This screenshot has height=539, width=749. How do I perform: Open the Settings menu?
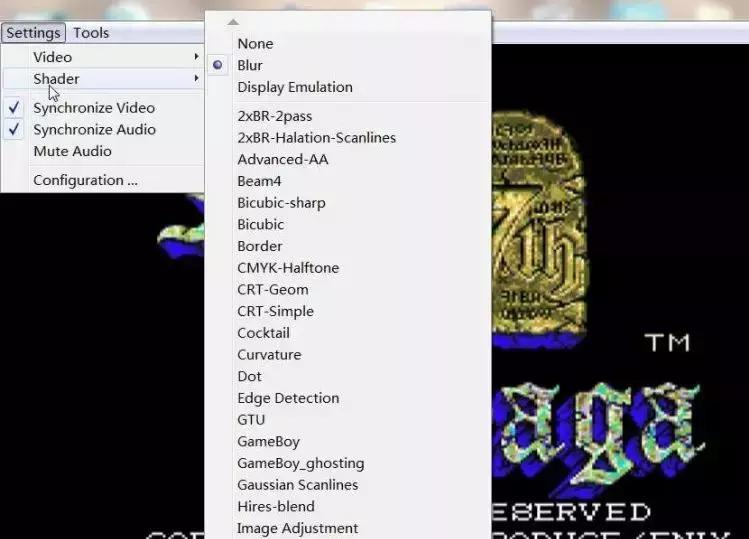pos(33,33)
